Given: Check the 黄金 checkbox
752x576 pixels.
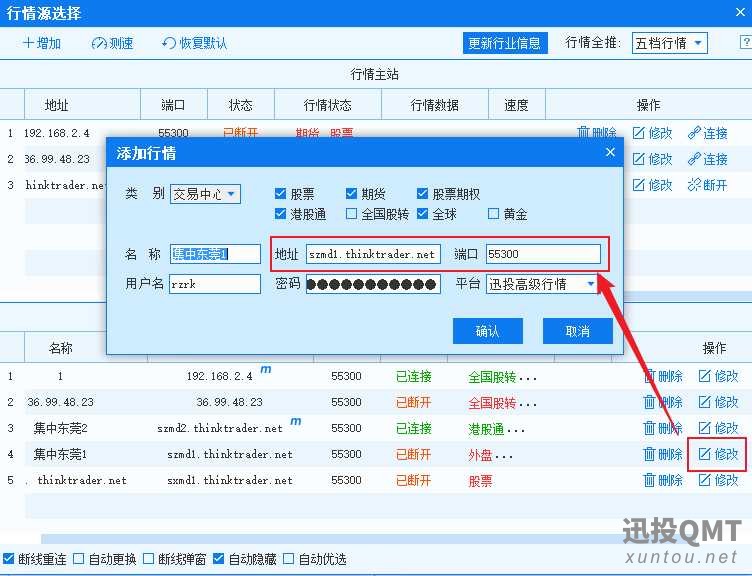Looking at the screenshot, I should 493,213.
